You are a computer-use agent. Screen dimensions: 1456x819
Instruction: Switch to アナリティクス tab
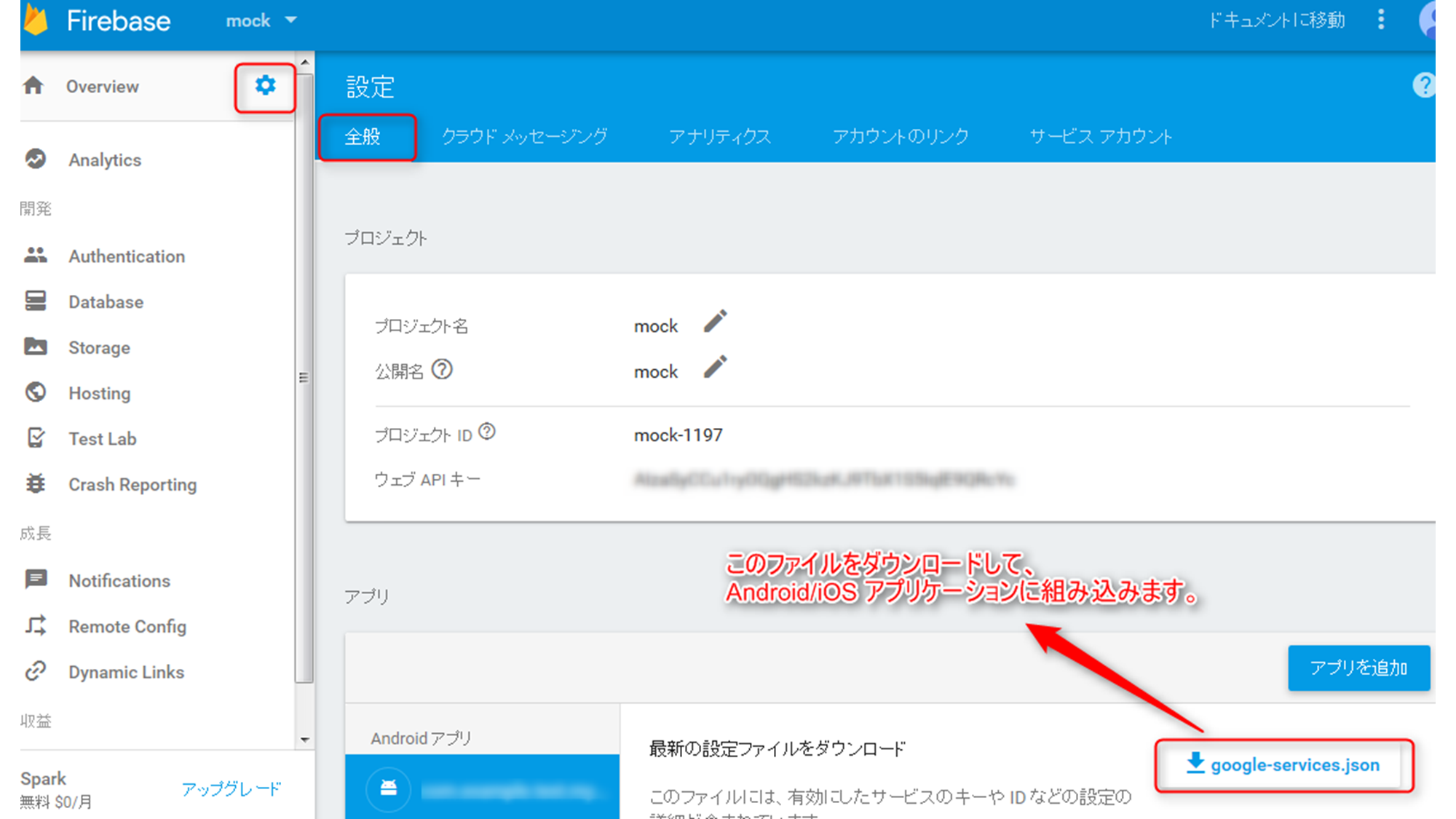[719, 137]
